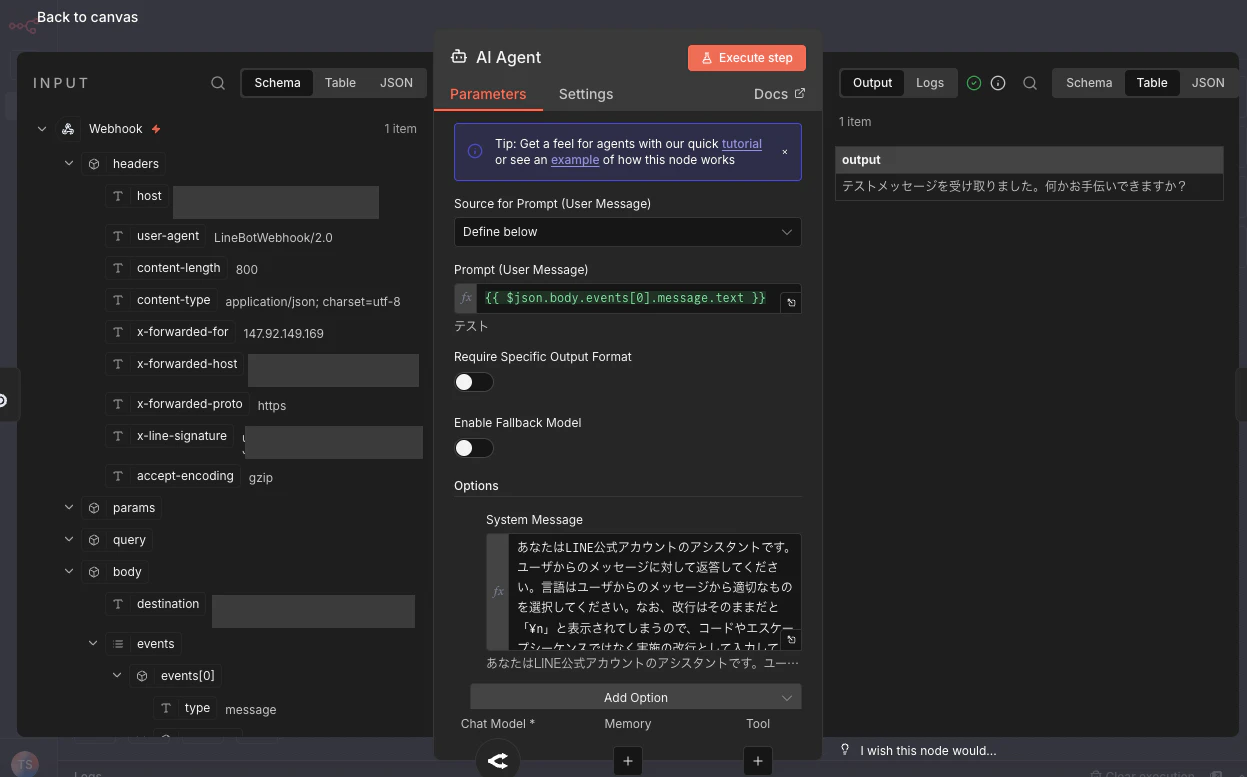The height and width of the screenshot is (777, 1247).
Task: Click the headers object cube icon
Action: click(x=94, y=164)
